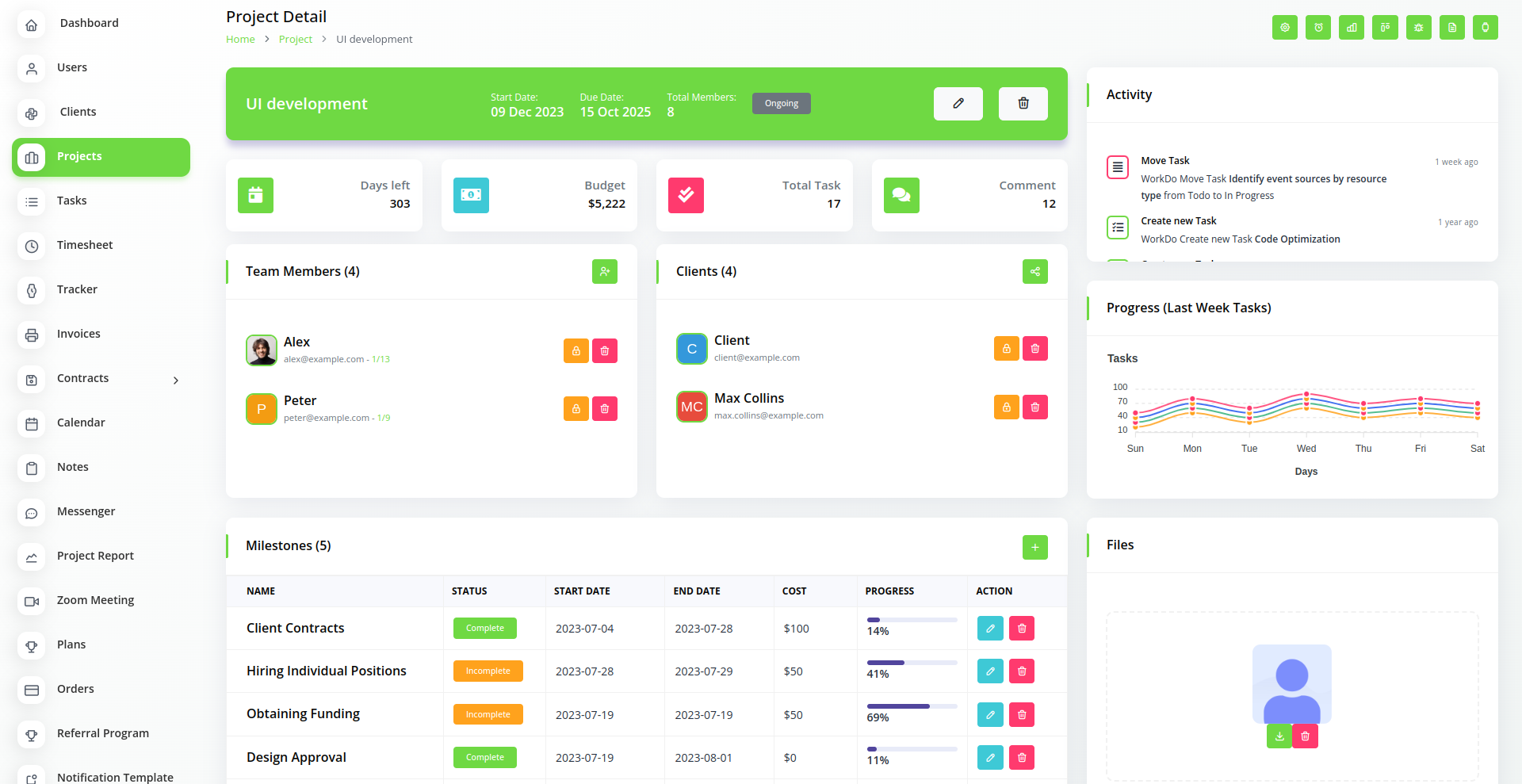This screenshot has width=1522, height=784.
Task: Open permissions lock for Max Collins
Action: click(1006, 407)
